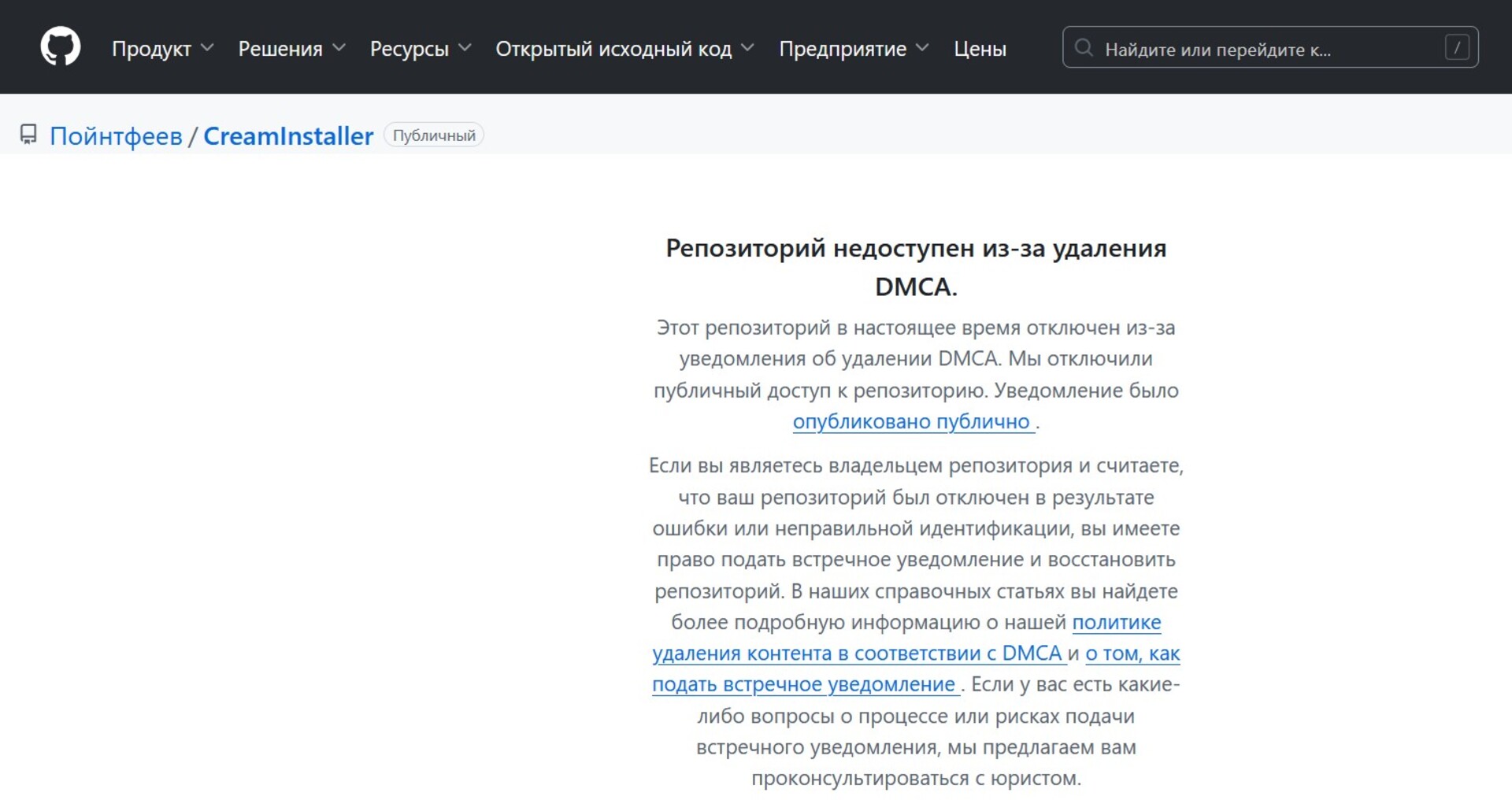
Task: Focus the Найдите или перейдите search field
Action: tap(1260, 49)
